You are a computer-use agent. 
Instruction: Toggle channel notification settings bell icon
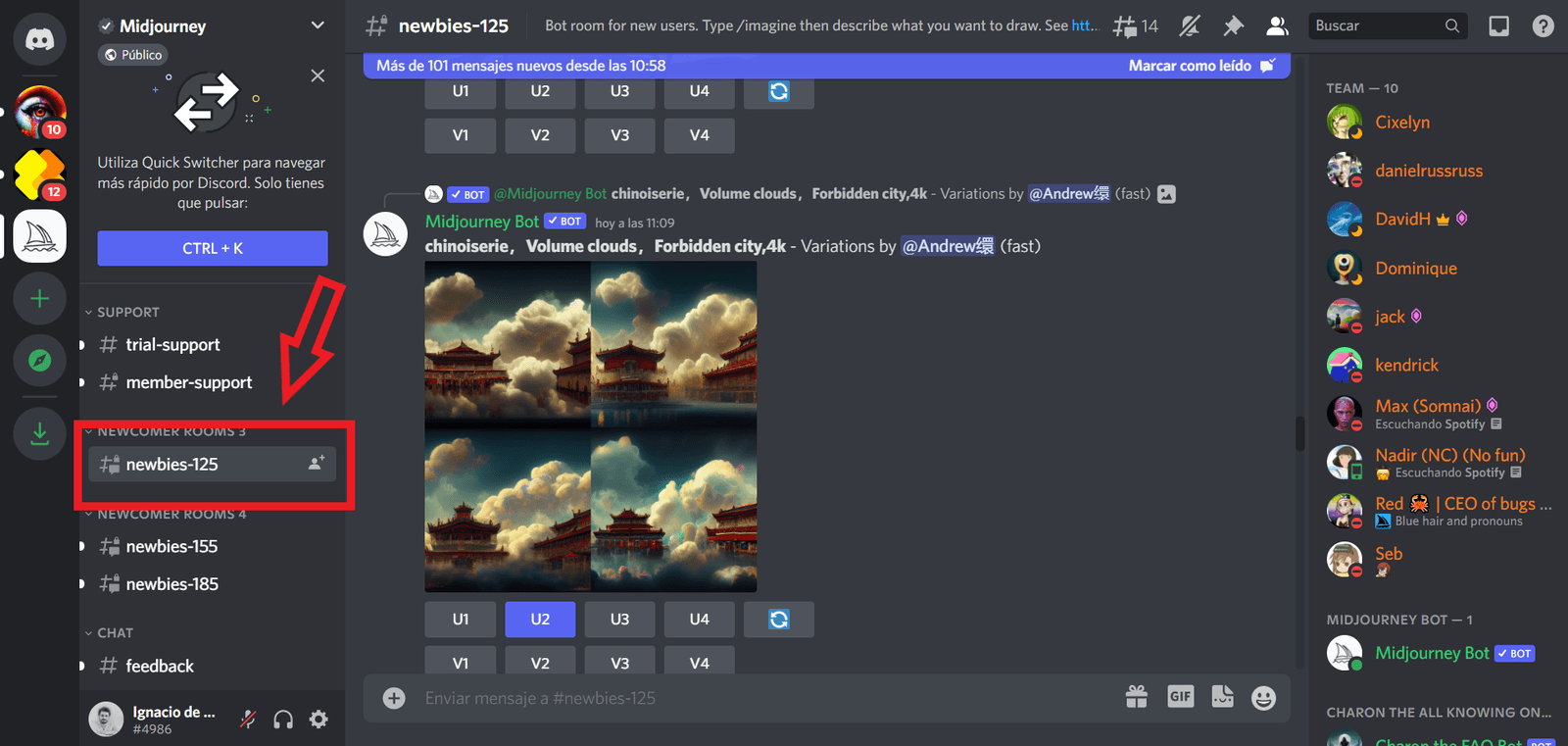tap(1190, 26)
